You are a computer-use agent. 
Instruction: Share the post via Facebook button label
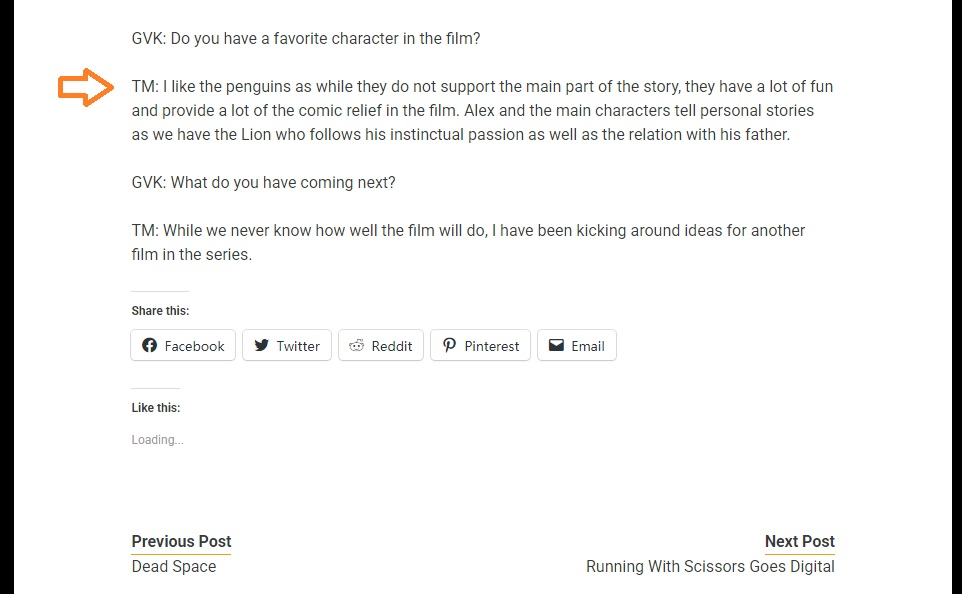[194, 346]
